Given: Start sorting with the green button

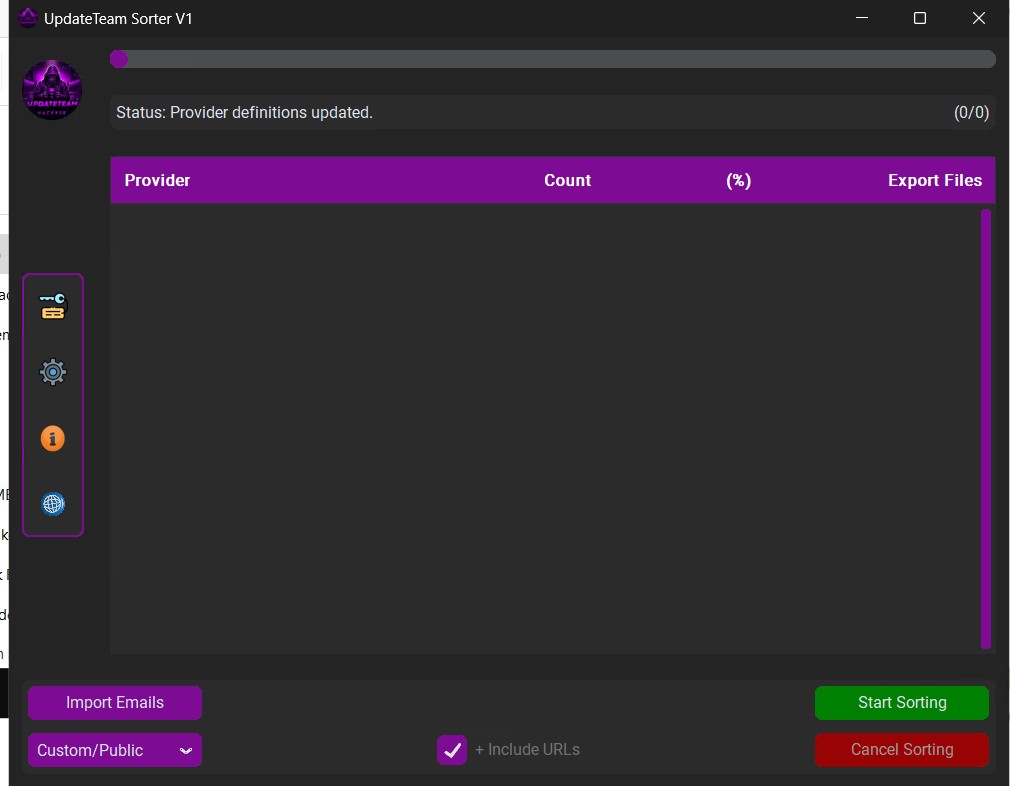Looking at the screenshot, I should (901, 703).
